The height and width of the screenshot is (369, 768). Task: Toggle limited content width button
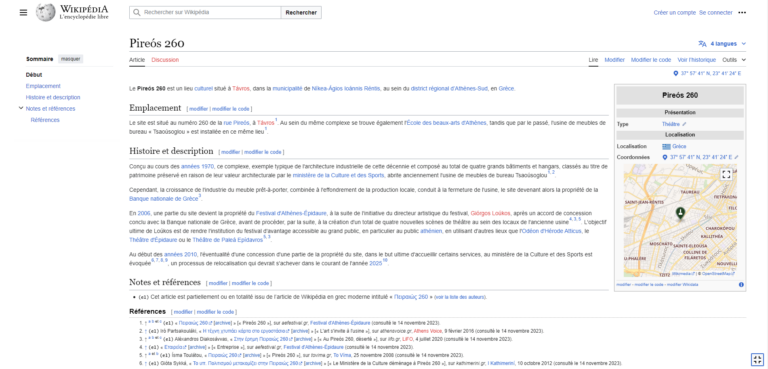(757, 359)
